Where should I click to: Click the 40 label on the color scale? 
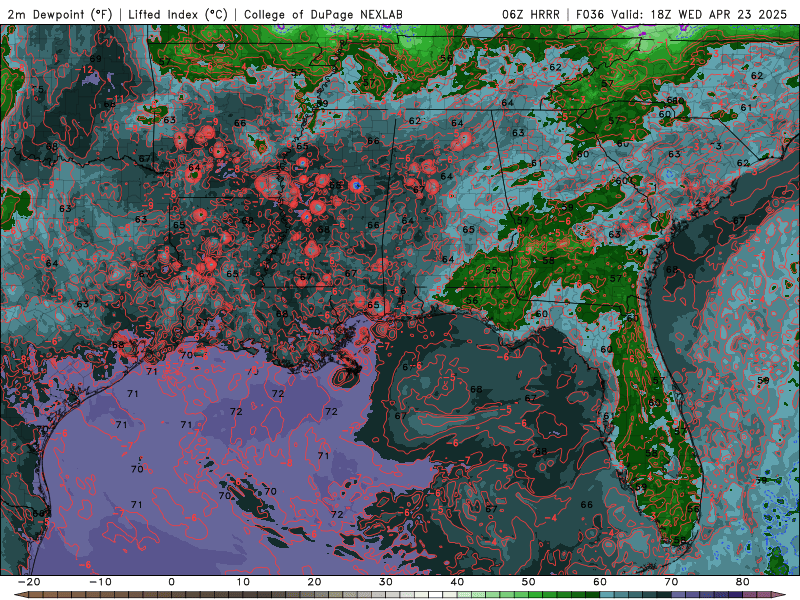pyautogui.click(x=457, y=582)
